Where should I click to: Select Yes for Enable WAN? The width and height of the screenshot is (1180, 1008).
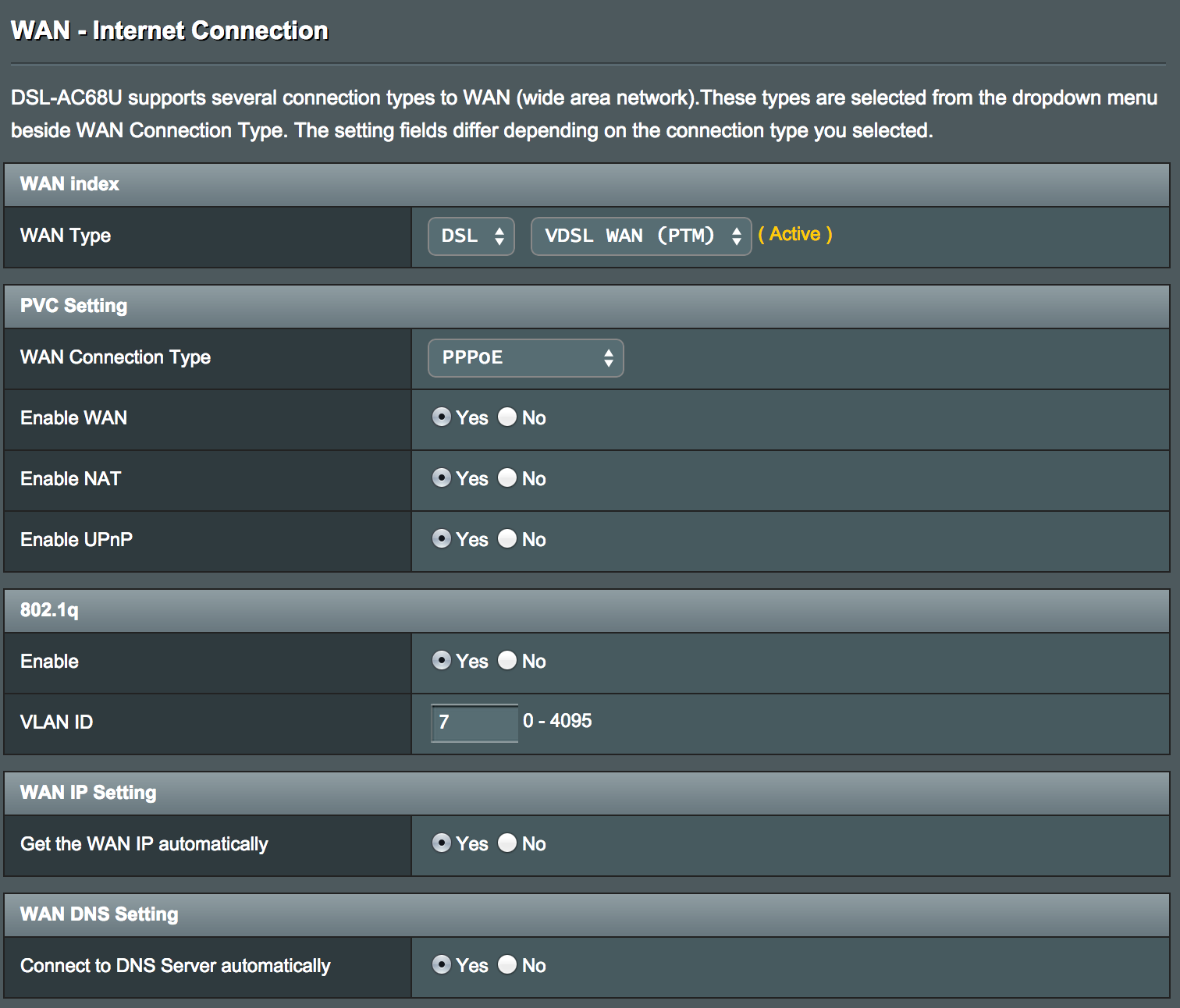click(442, 417)
